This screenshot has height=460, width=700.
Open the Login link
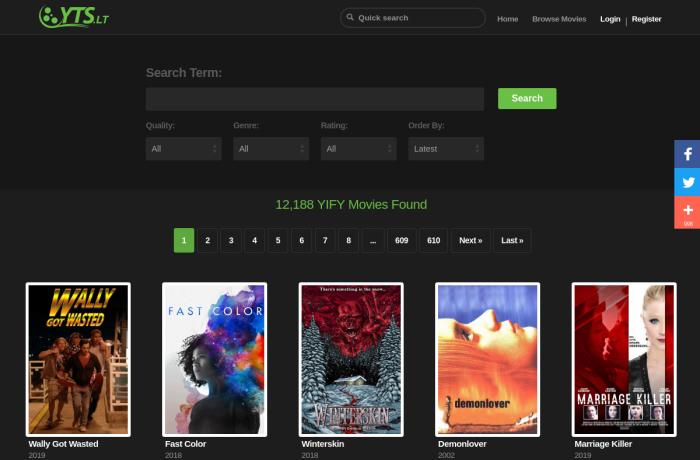(610, 19)
